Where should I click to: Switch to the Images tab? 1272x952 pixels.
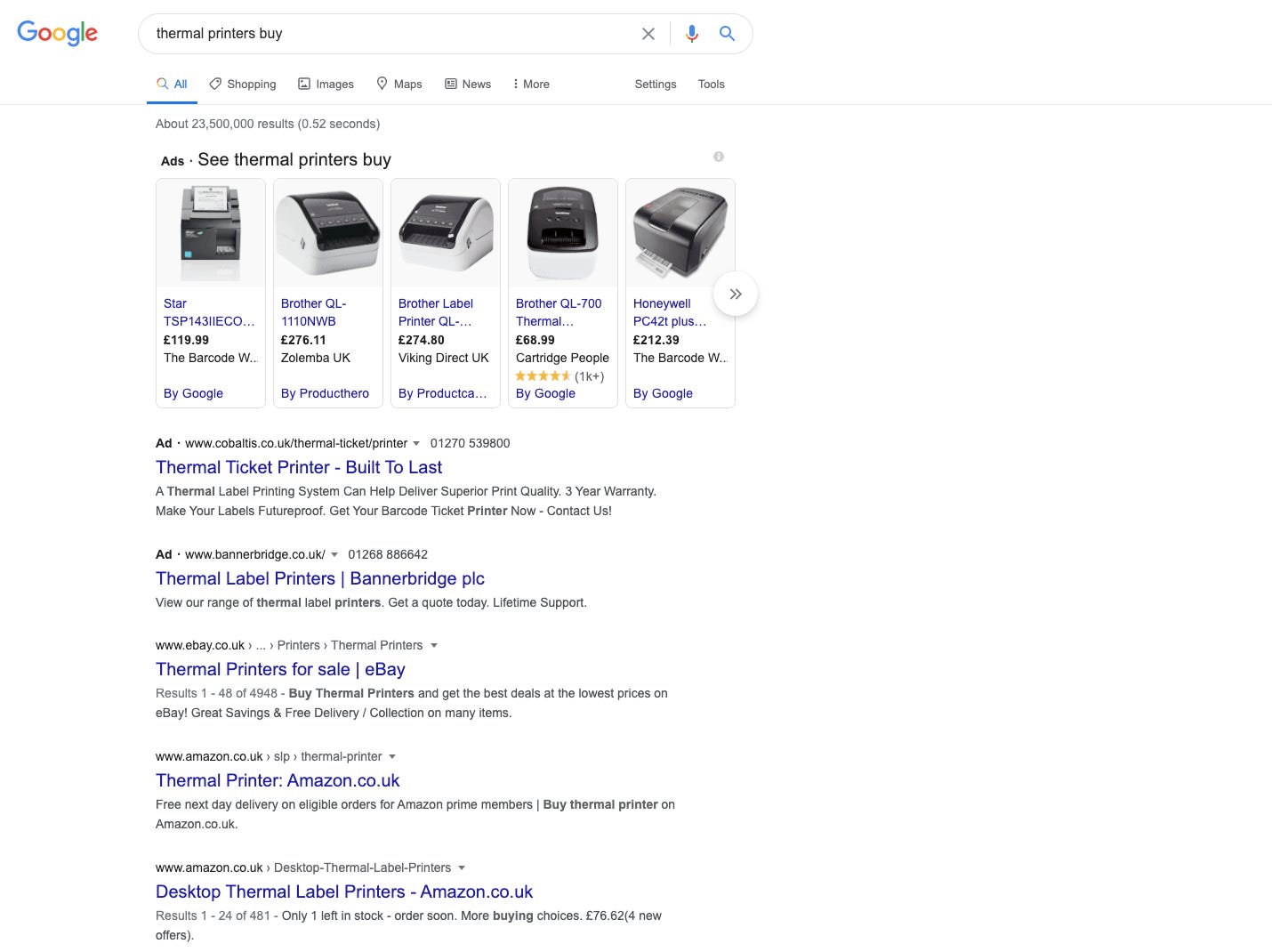click(326, 84)
